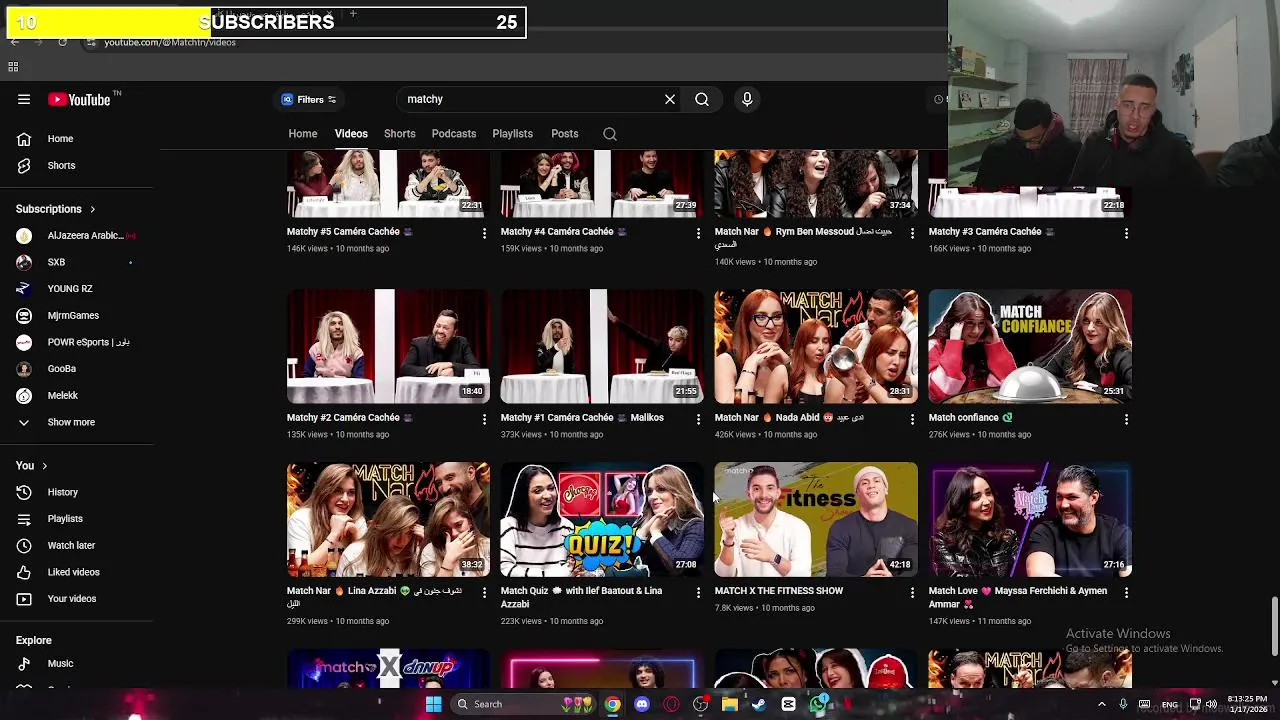Play Matchy #2 Caméra Cachée thumbnail

coord(388,346)
